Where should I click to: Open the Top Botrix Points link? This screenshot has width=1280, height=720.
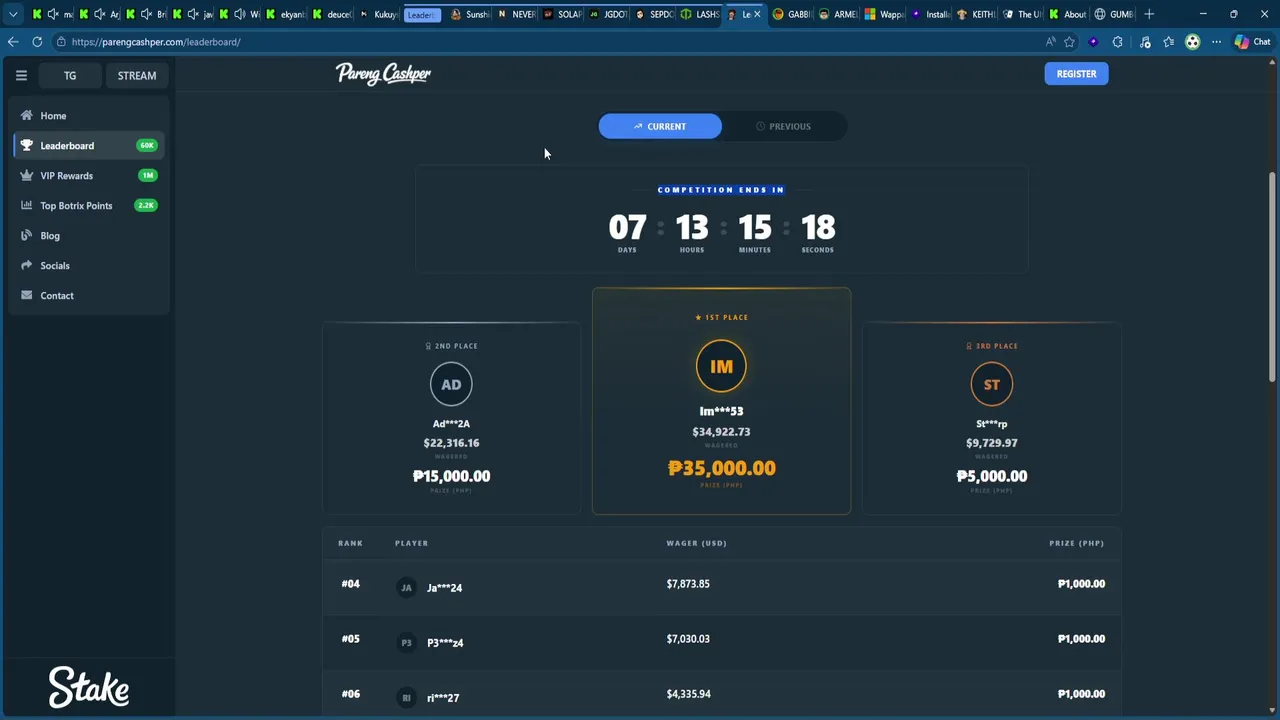(90, 206)
